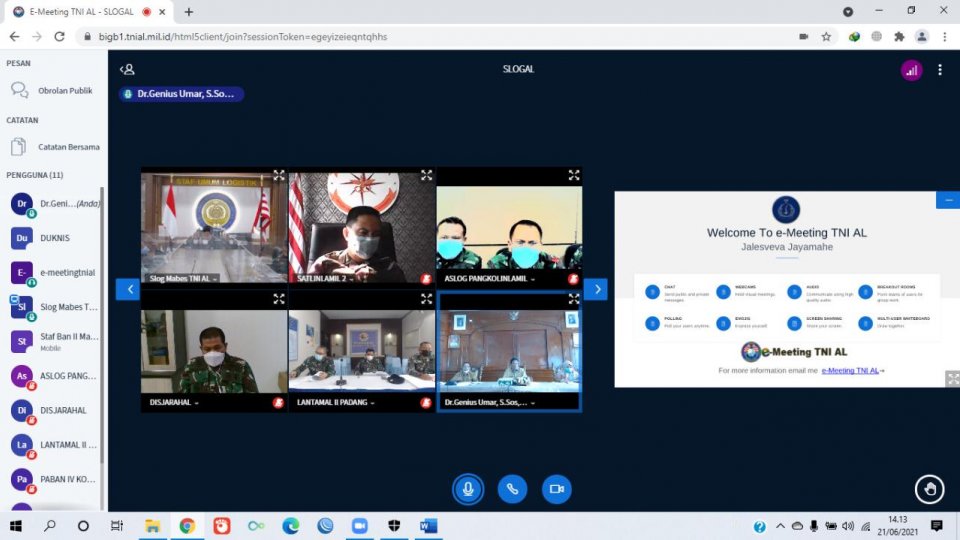
Task: Select user DUKNIS in the list
Action: [53, 238]
